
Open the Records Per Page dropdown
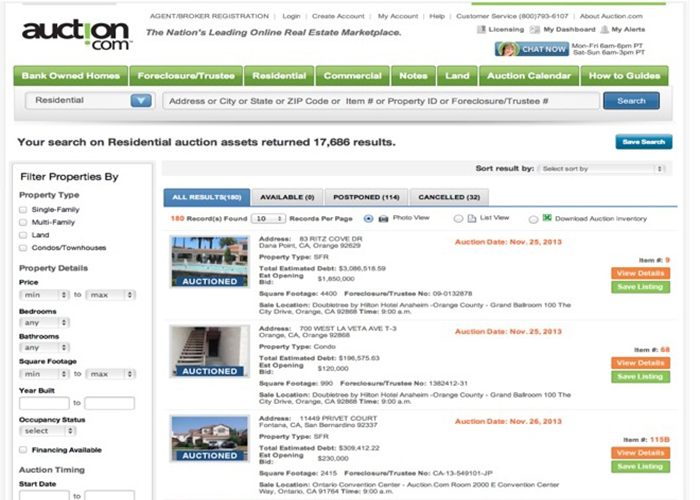point(268,219)
